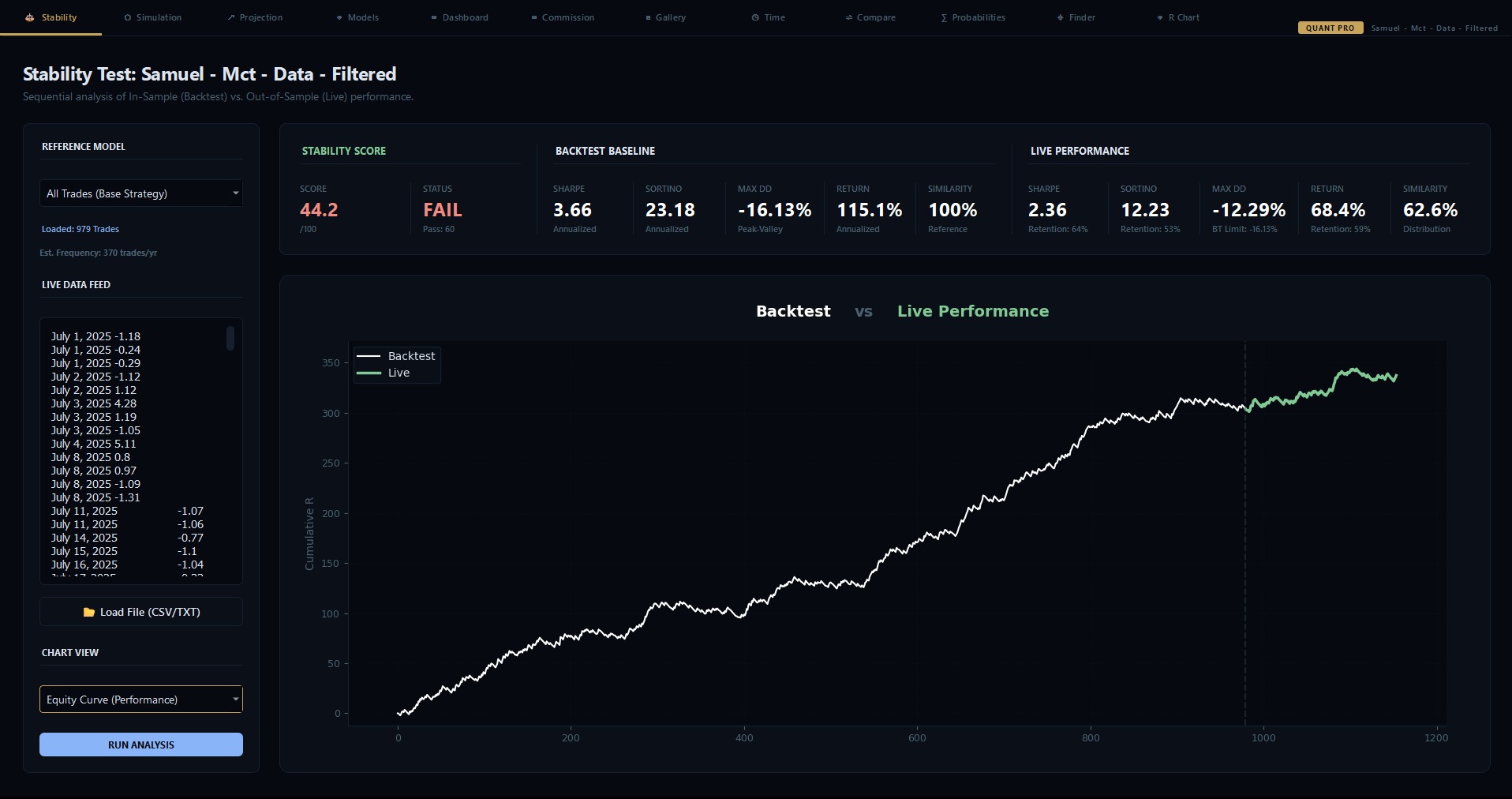Click feed row 'July 3, 2025 4.28'
The width and height of the screenshot is (1512, 799).
[94, 403]
